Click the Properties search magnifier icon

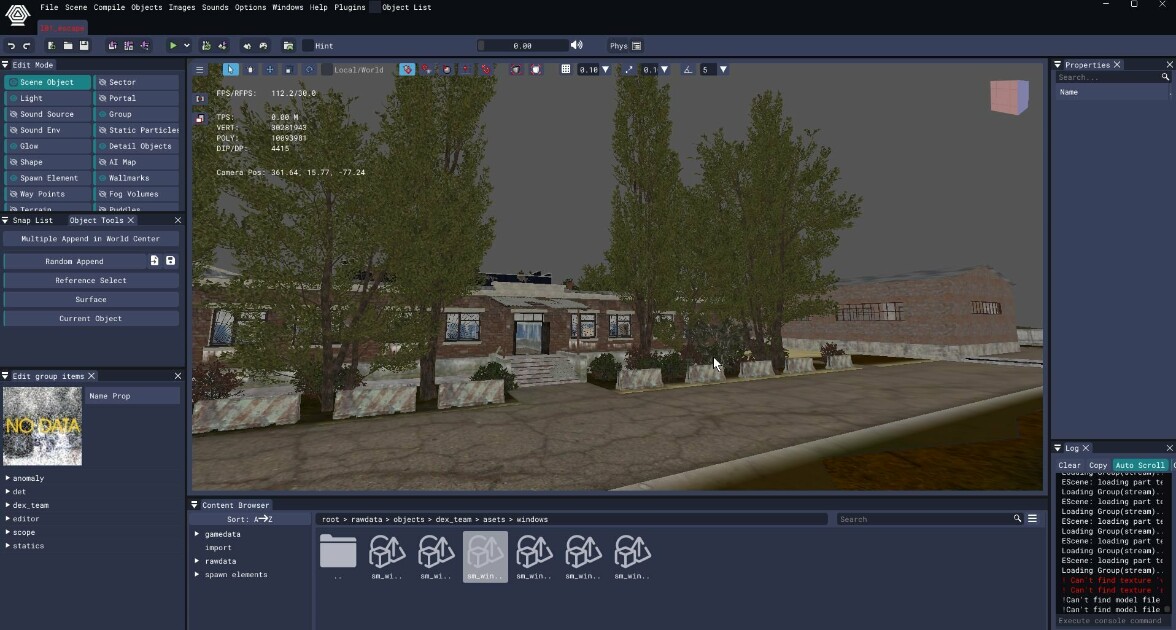point(1165,77)
